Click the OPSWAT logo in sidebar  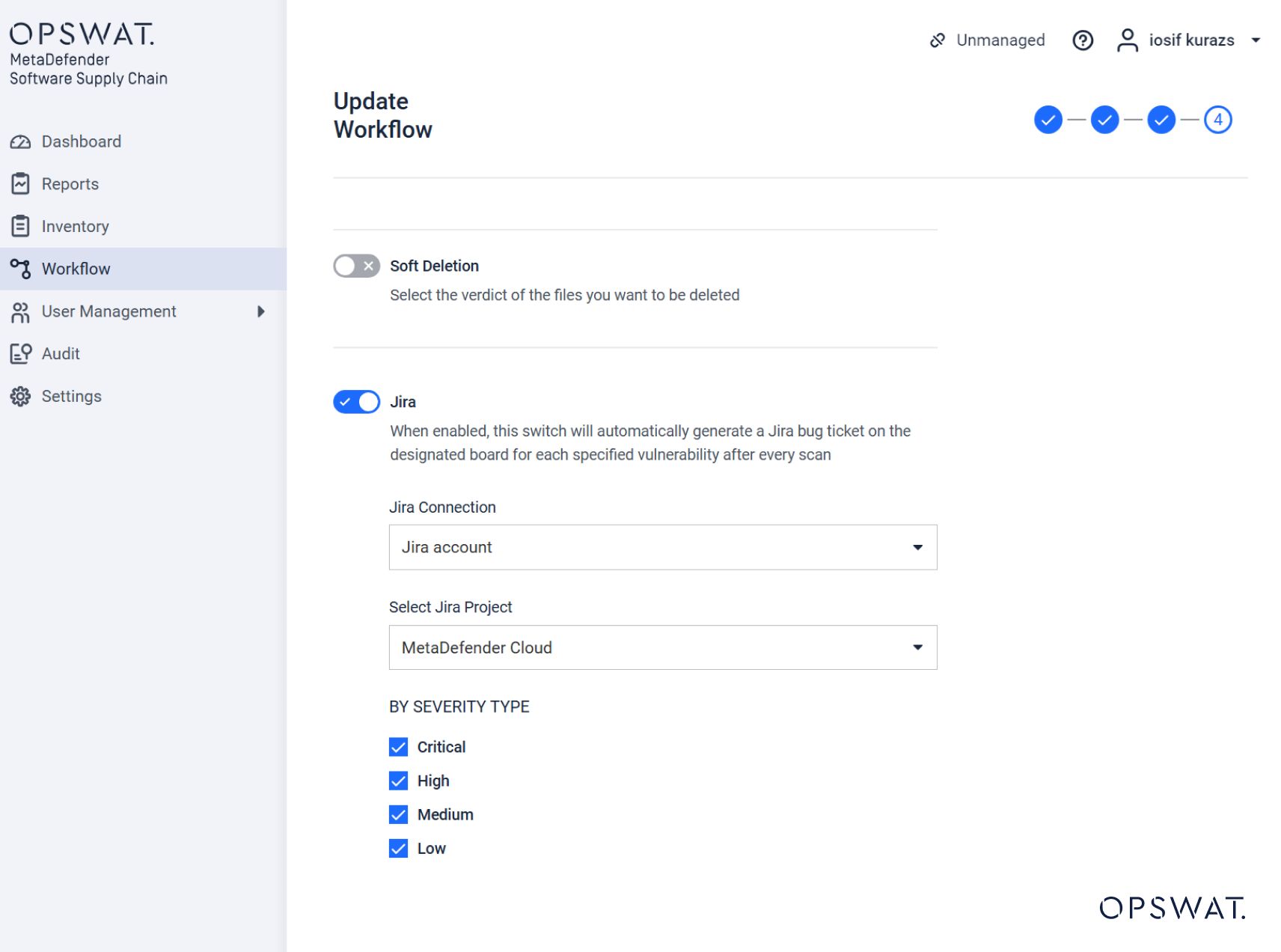tap(82, 34)
